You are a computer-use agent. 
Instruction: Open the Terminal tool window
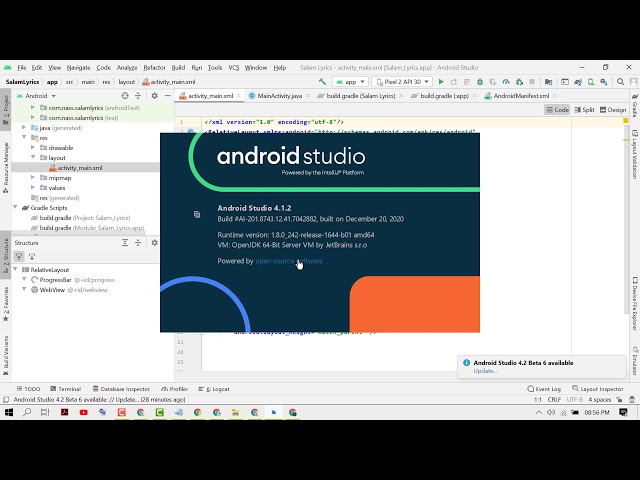pos(65,389)
